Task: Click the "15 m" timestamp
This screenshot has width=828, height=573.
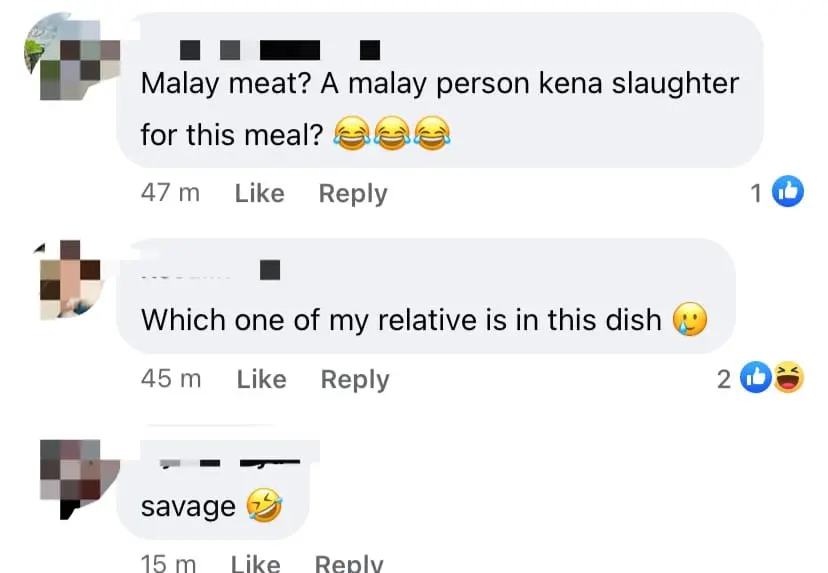Action: coord(168,564)
